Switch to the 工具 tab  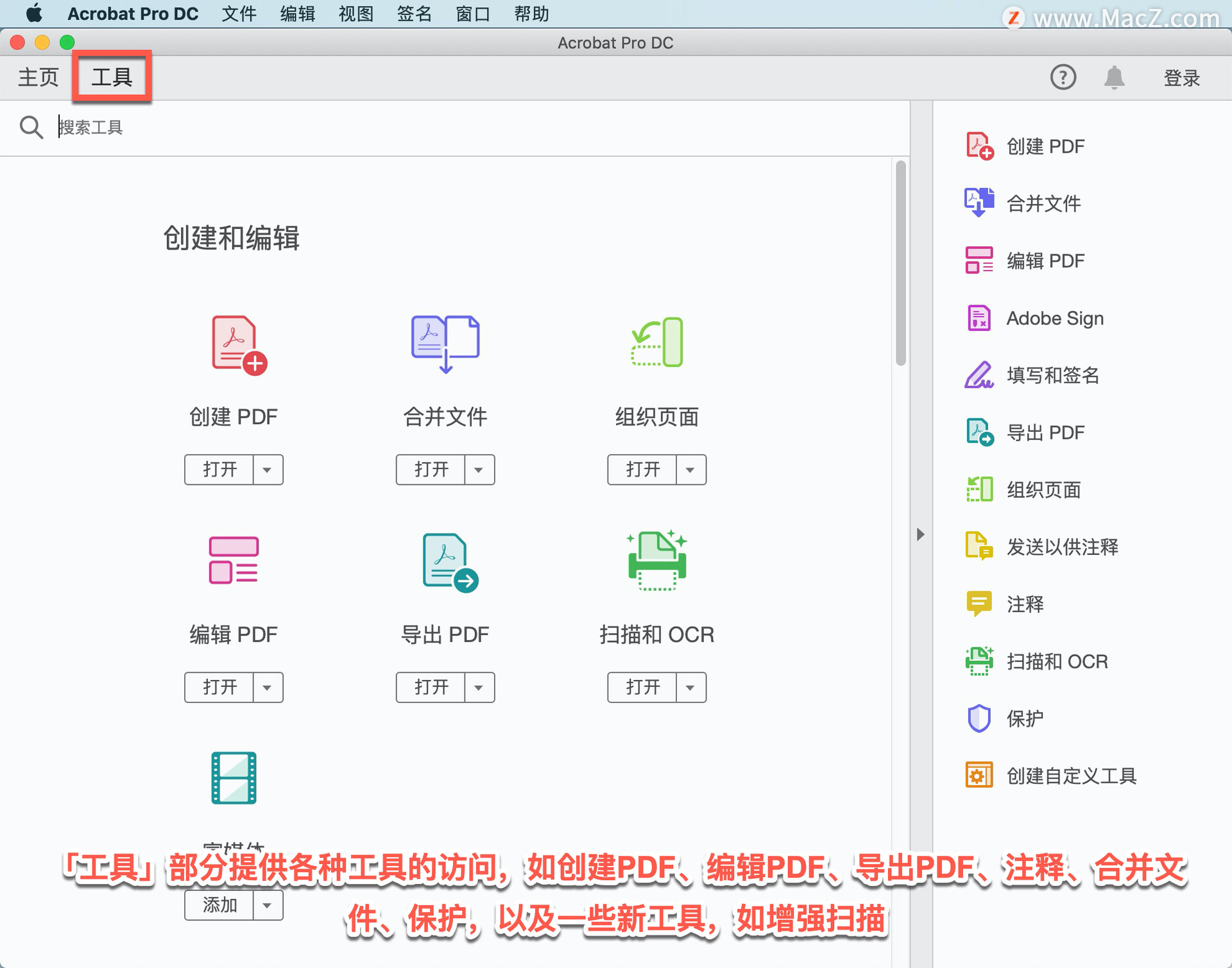pyautogui.click(x=112, y=78)
